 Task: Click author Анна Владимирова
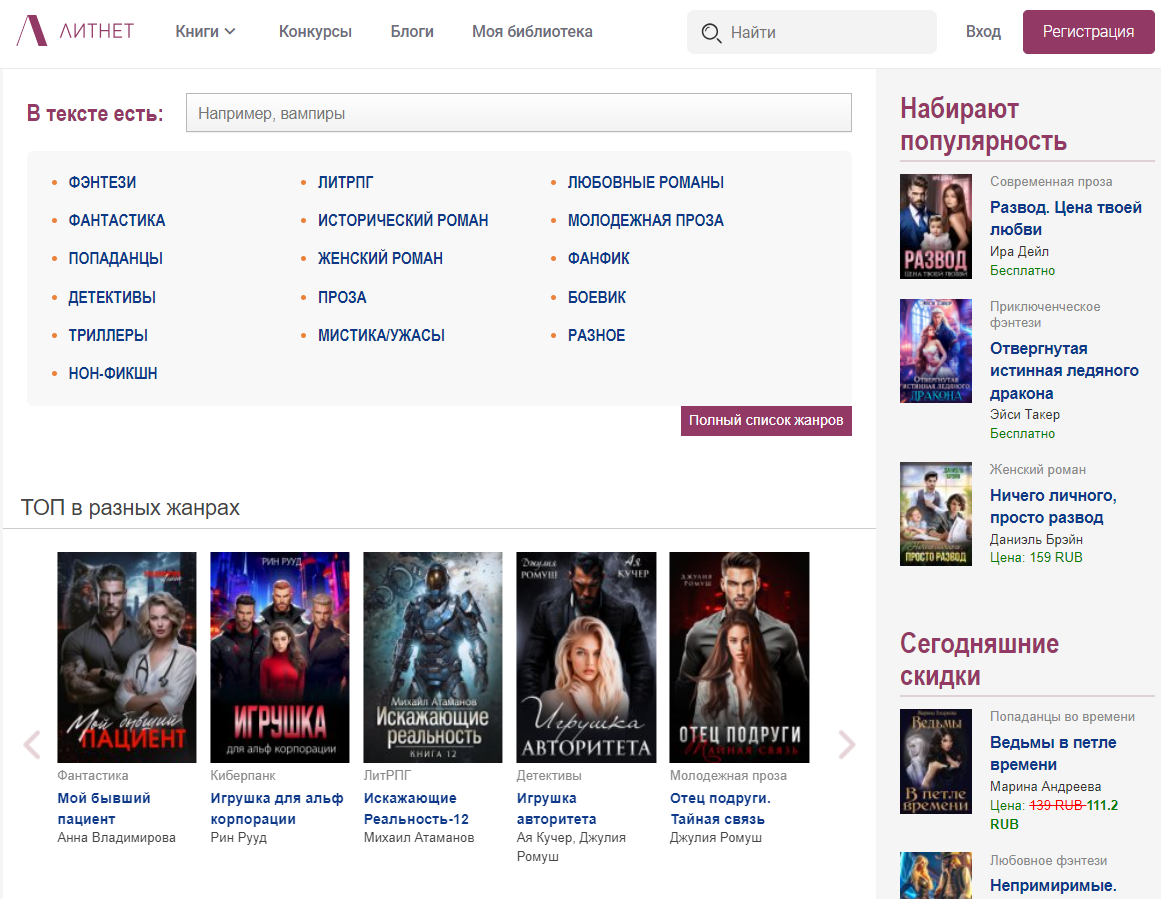coord(116,838)
